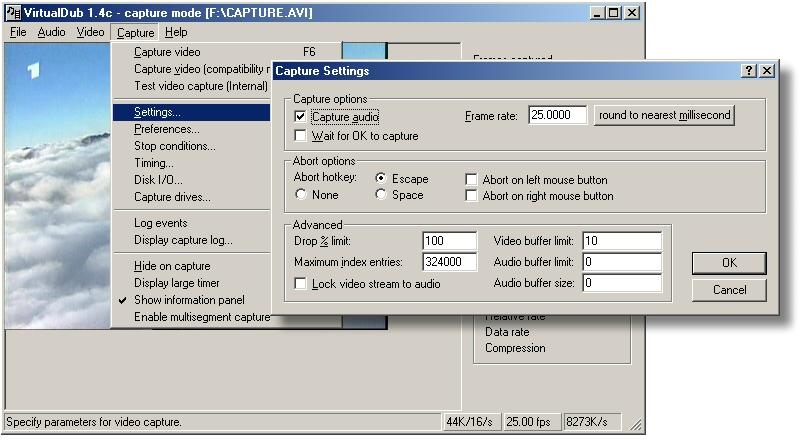Screen dimensions: 801x442
Task: Toggle Hide on capture menu item
Action: (192, 266)
